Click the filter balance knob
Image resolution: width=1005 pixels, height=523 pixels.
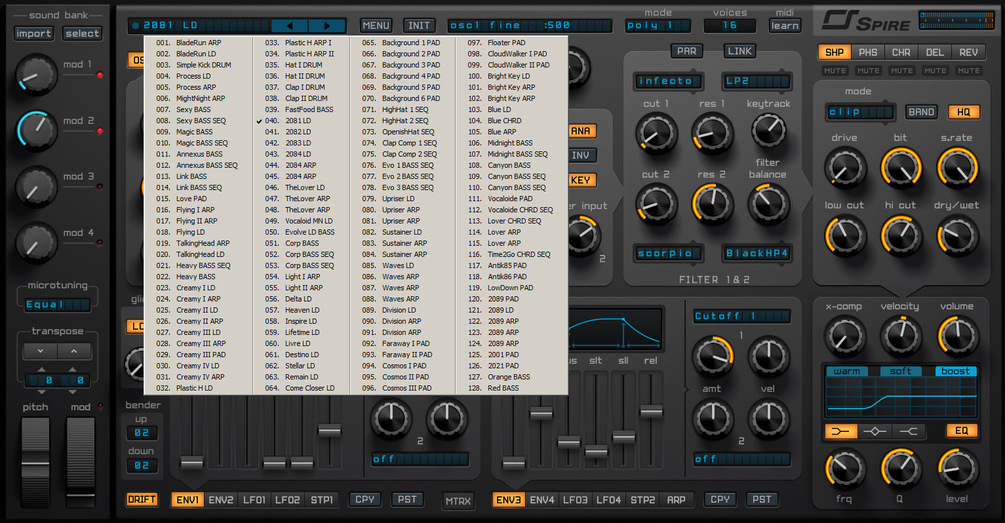pos(768,204)
